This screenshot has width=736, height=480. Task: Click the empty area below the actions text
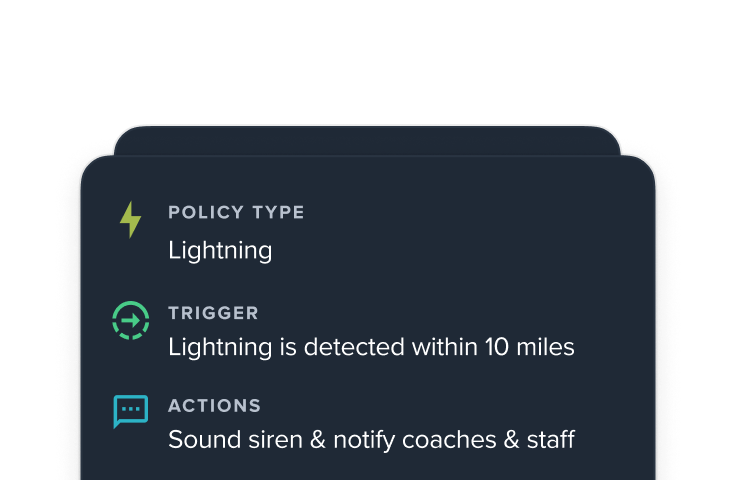[x=368, y=468]
